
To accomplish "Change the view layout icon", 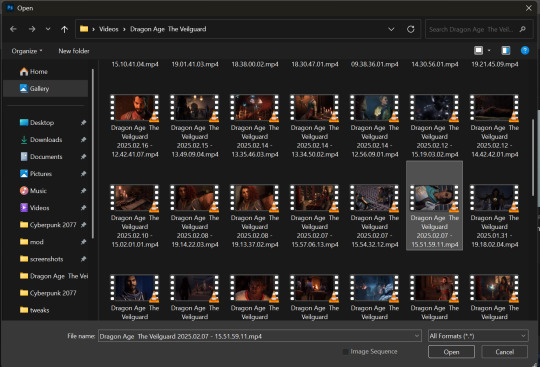I will (x=478, y=51).
